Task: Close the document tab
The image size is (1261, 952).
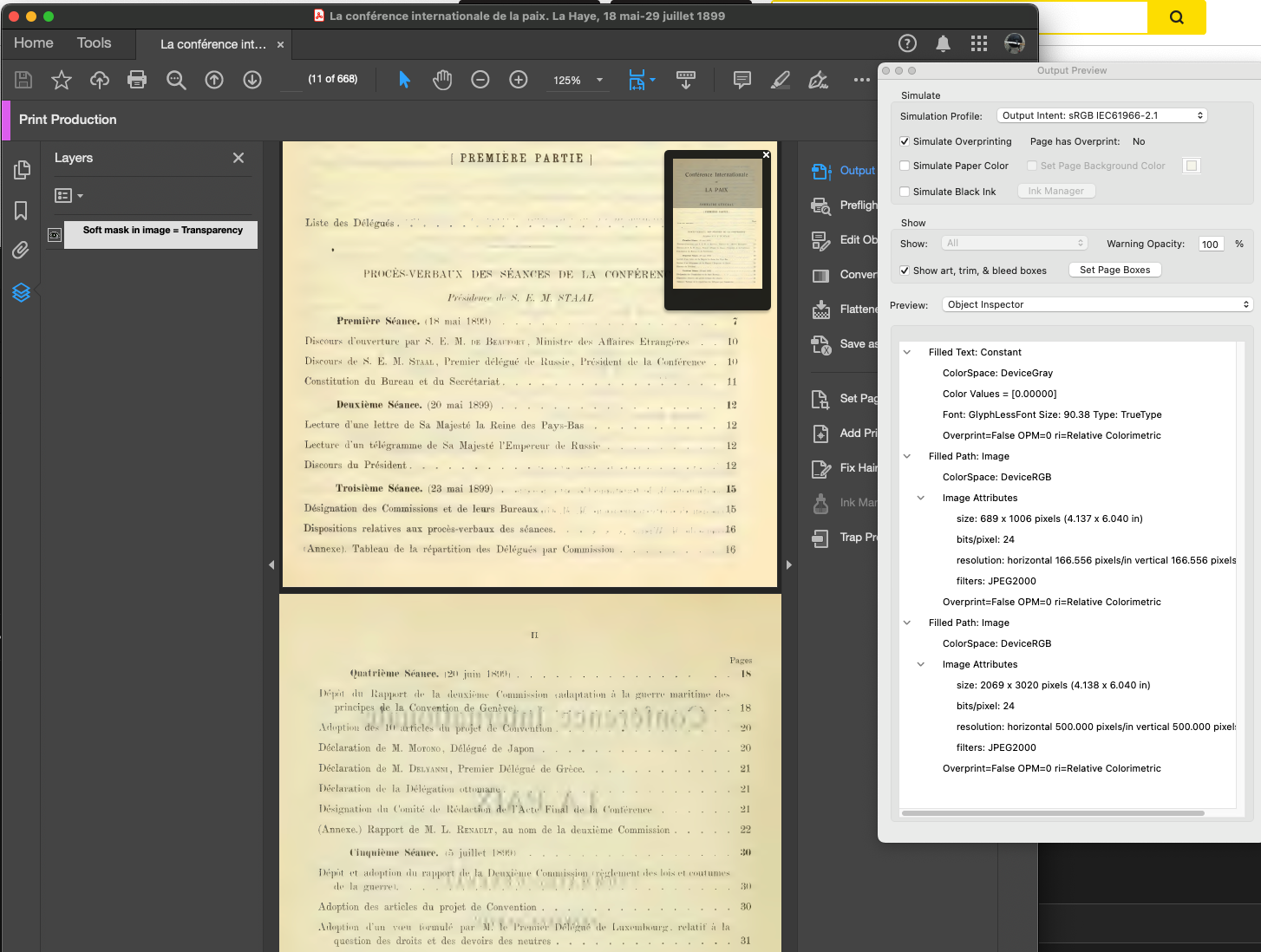Action: [x=280, y=44]
